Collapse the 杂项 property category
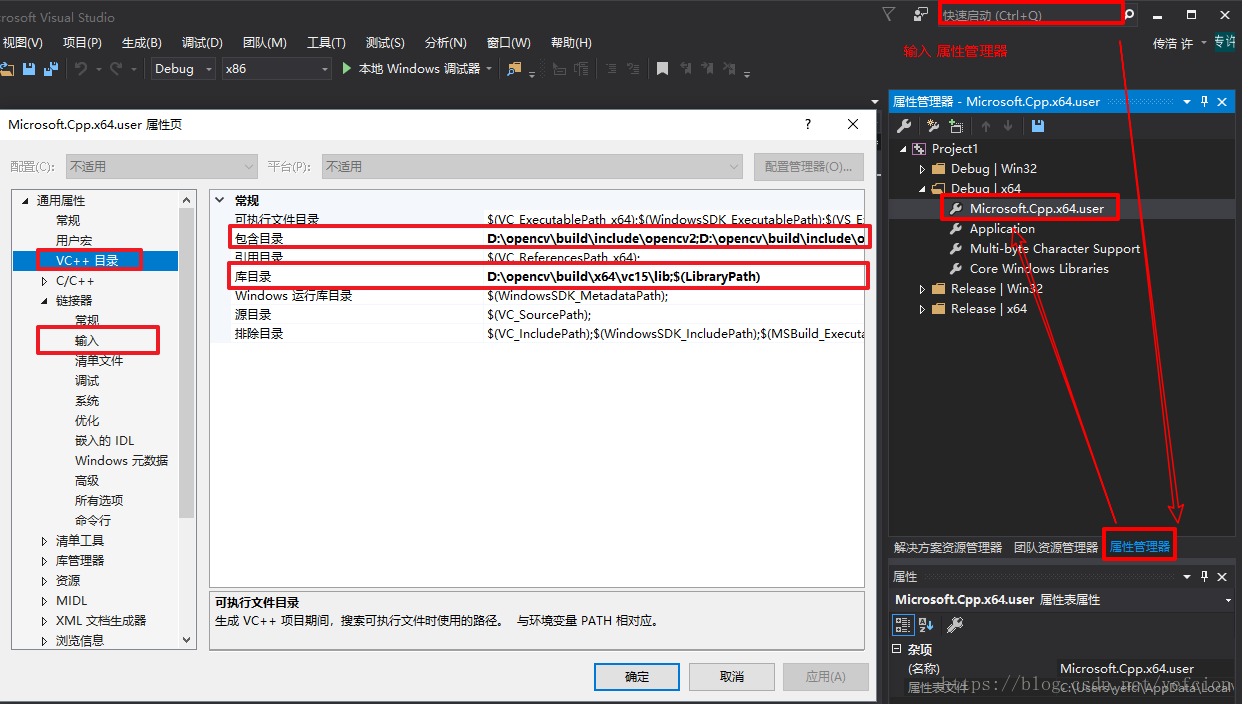 897,649
